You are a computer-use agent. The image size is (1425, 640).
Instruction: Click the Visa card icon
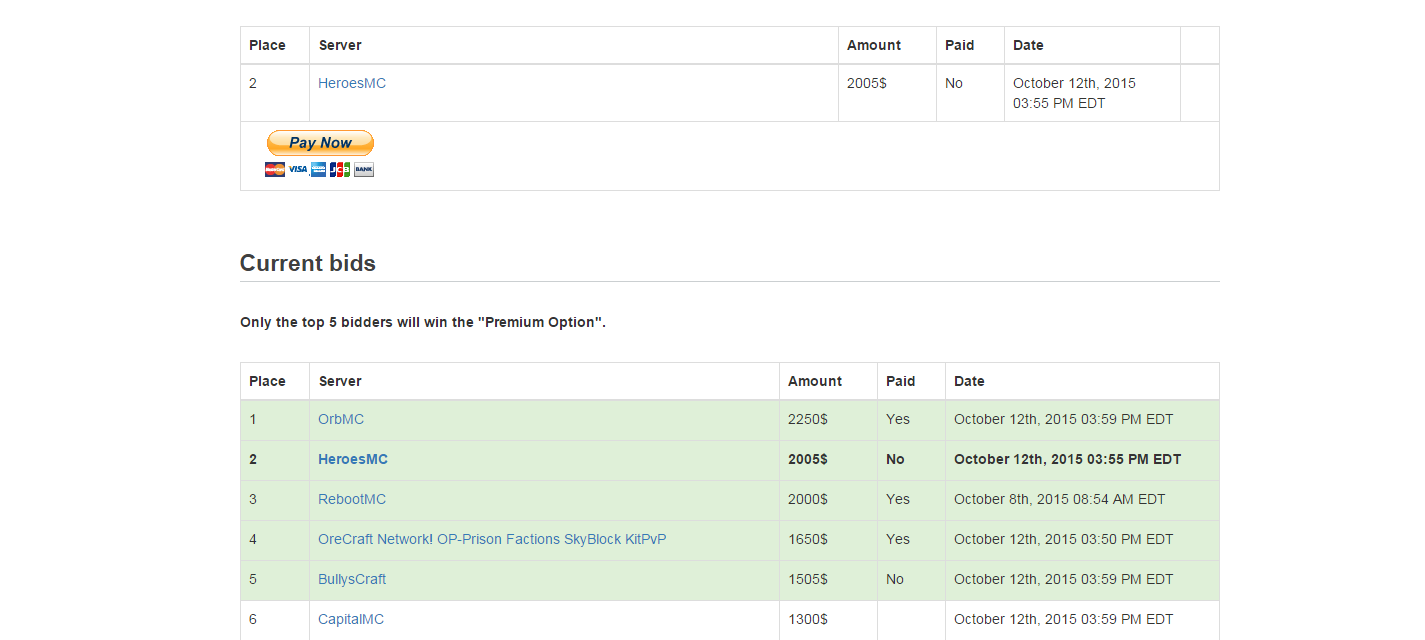pos(298,170)
